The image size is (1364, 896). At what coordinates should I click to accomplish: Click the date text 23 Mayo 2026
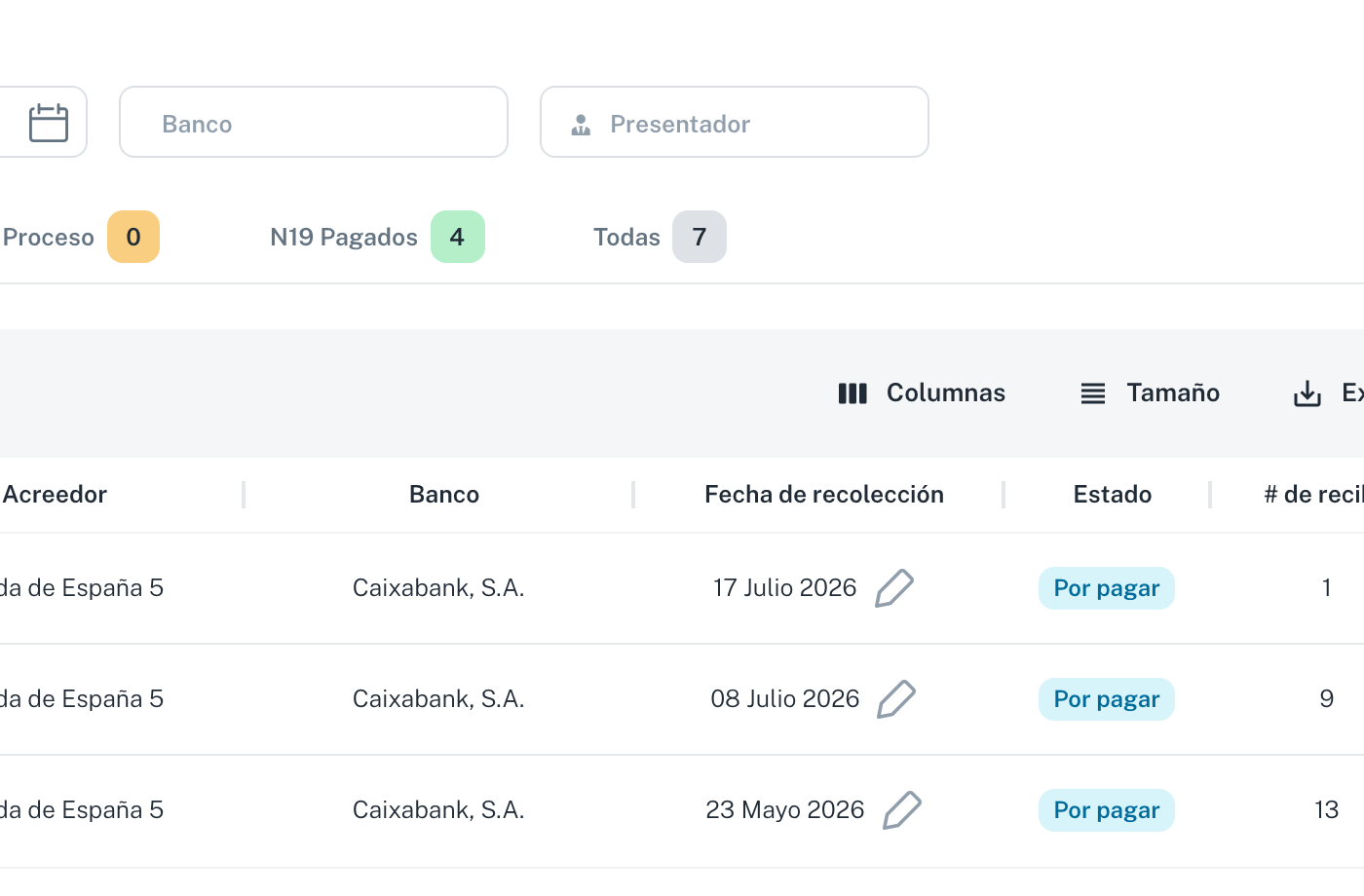pyautogui.click(x=785, y=810)
